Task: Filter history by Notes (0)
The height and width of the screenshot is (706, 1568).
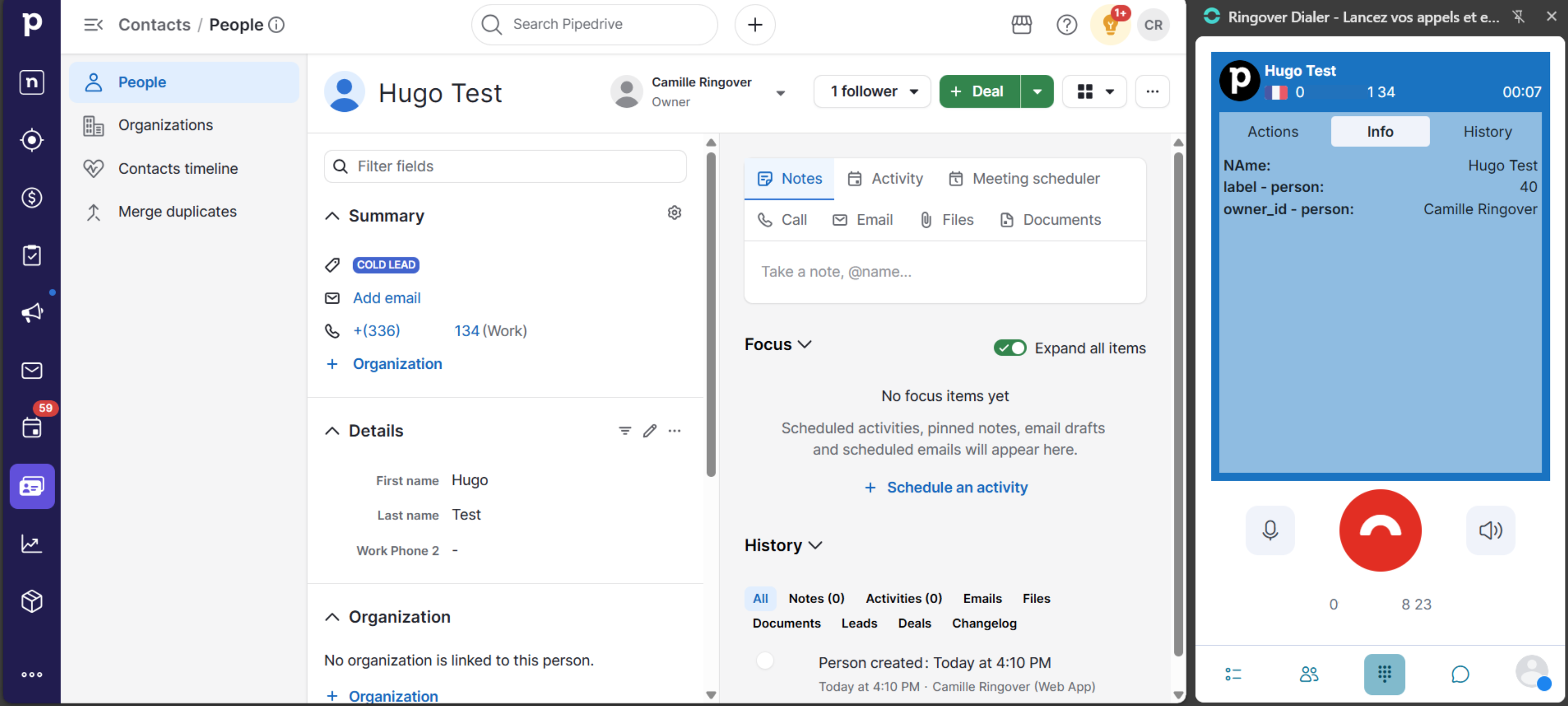Action: tap(816, 598)
